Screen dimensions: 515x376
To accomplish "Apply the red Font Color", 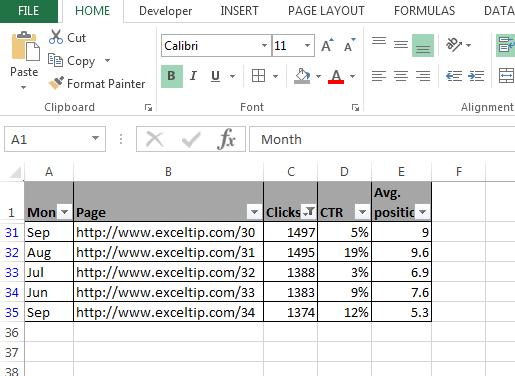I will click(336, 76).
